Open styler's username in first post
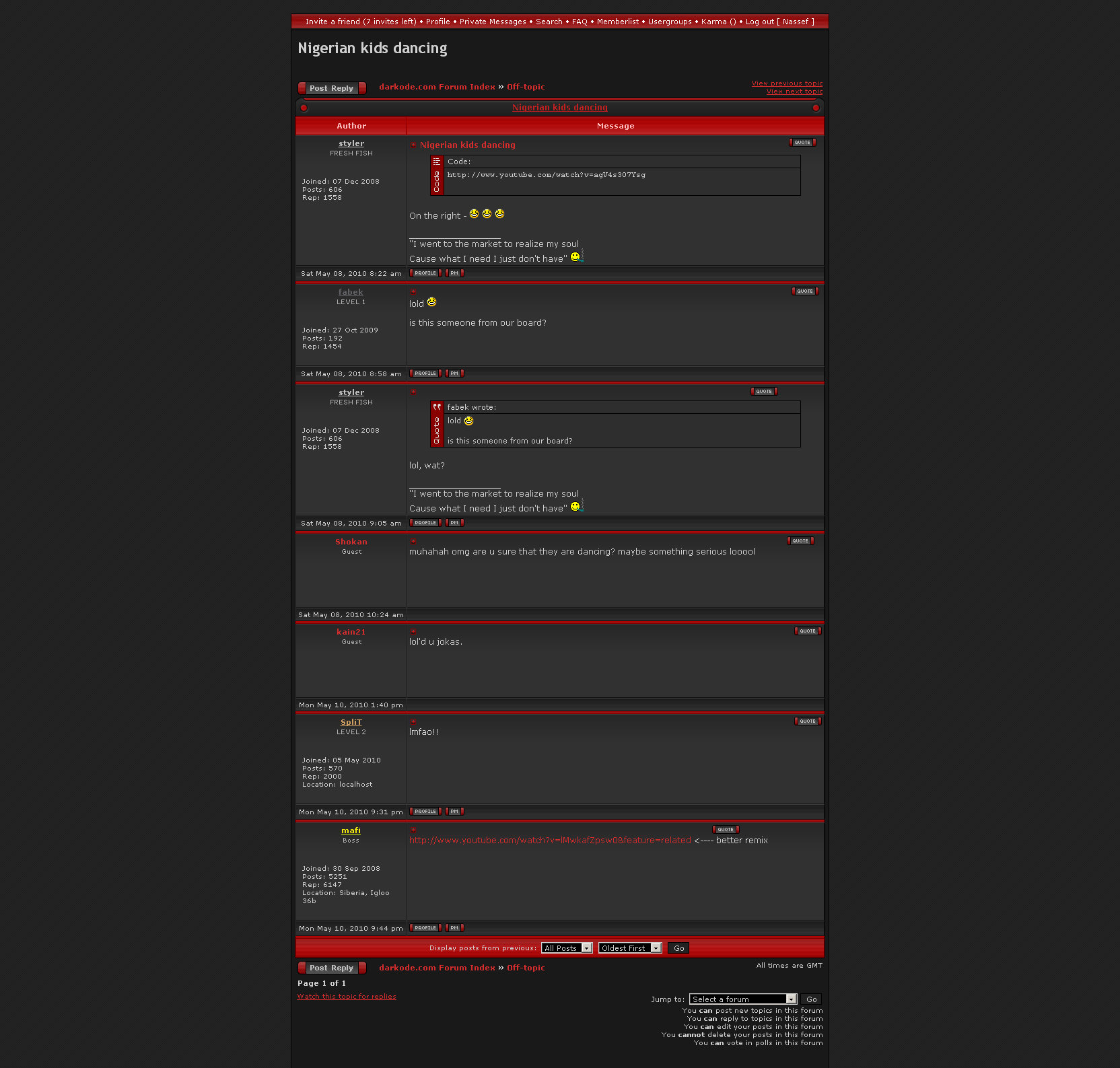1120x1068 pixels. click(351, 143)
